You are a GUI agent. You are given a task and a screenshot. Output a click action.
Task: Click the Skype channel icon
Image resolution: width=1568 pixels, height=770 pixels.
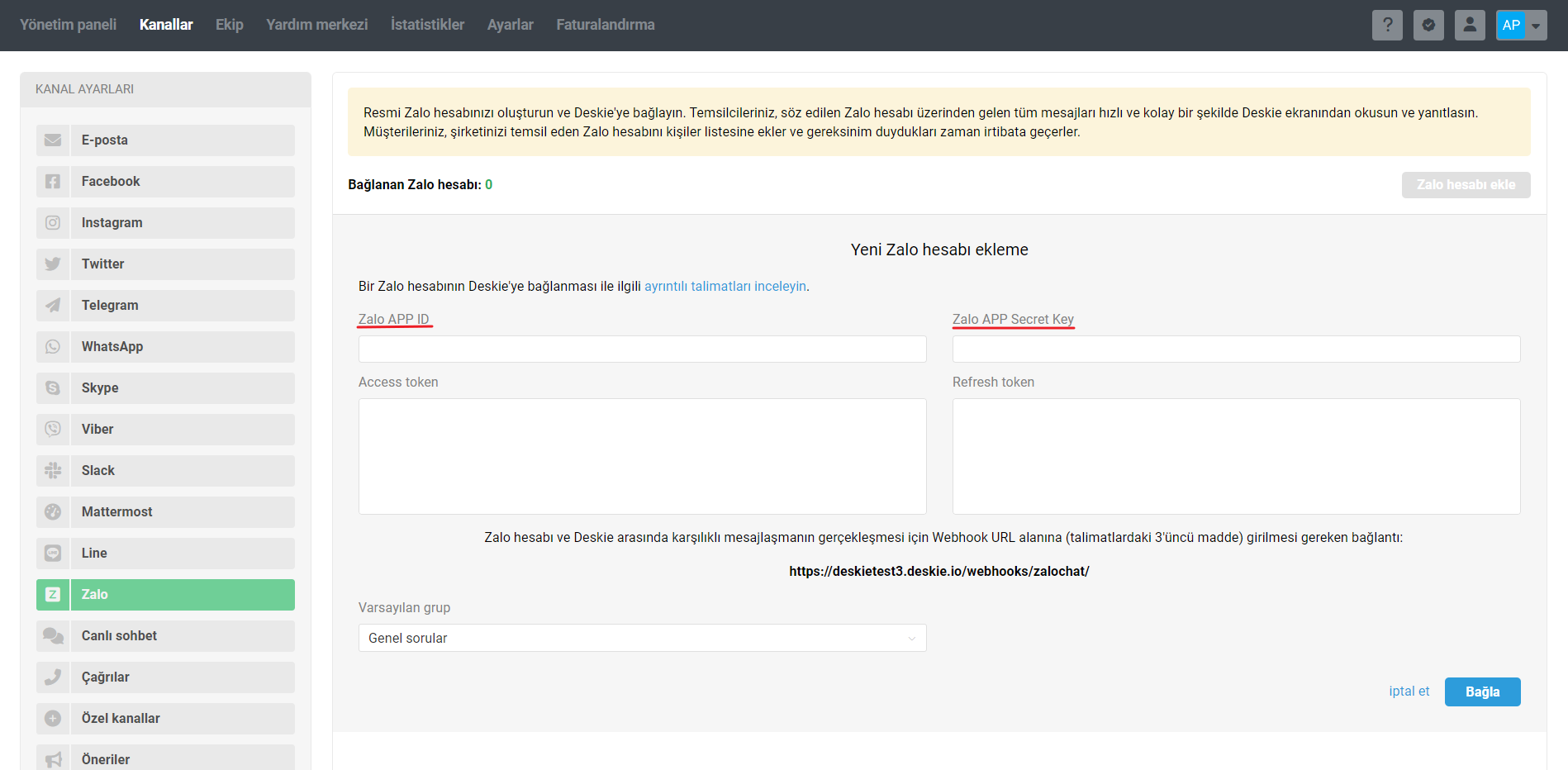[53, 388]
